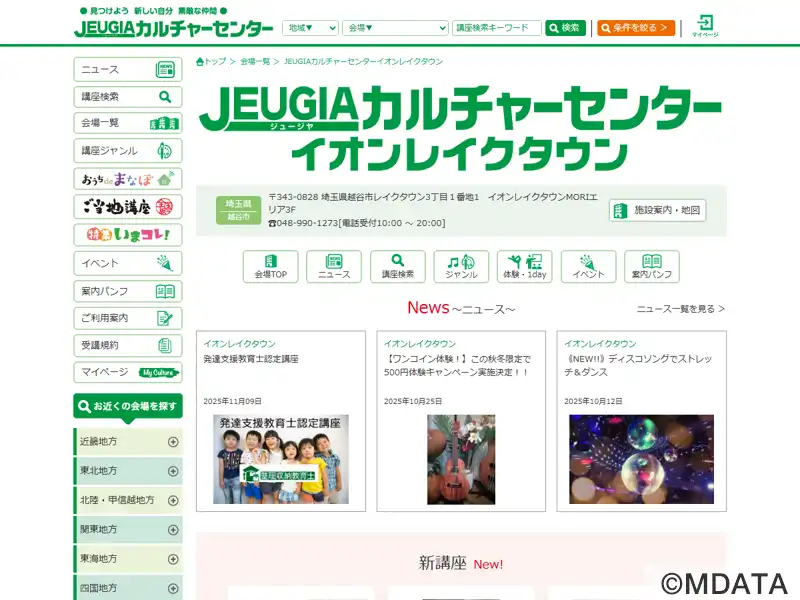Viewport: 800px width, 600px height.
Task: Expand the 北陸・甲信越地方 region row
Action: 128,500
